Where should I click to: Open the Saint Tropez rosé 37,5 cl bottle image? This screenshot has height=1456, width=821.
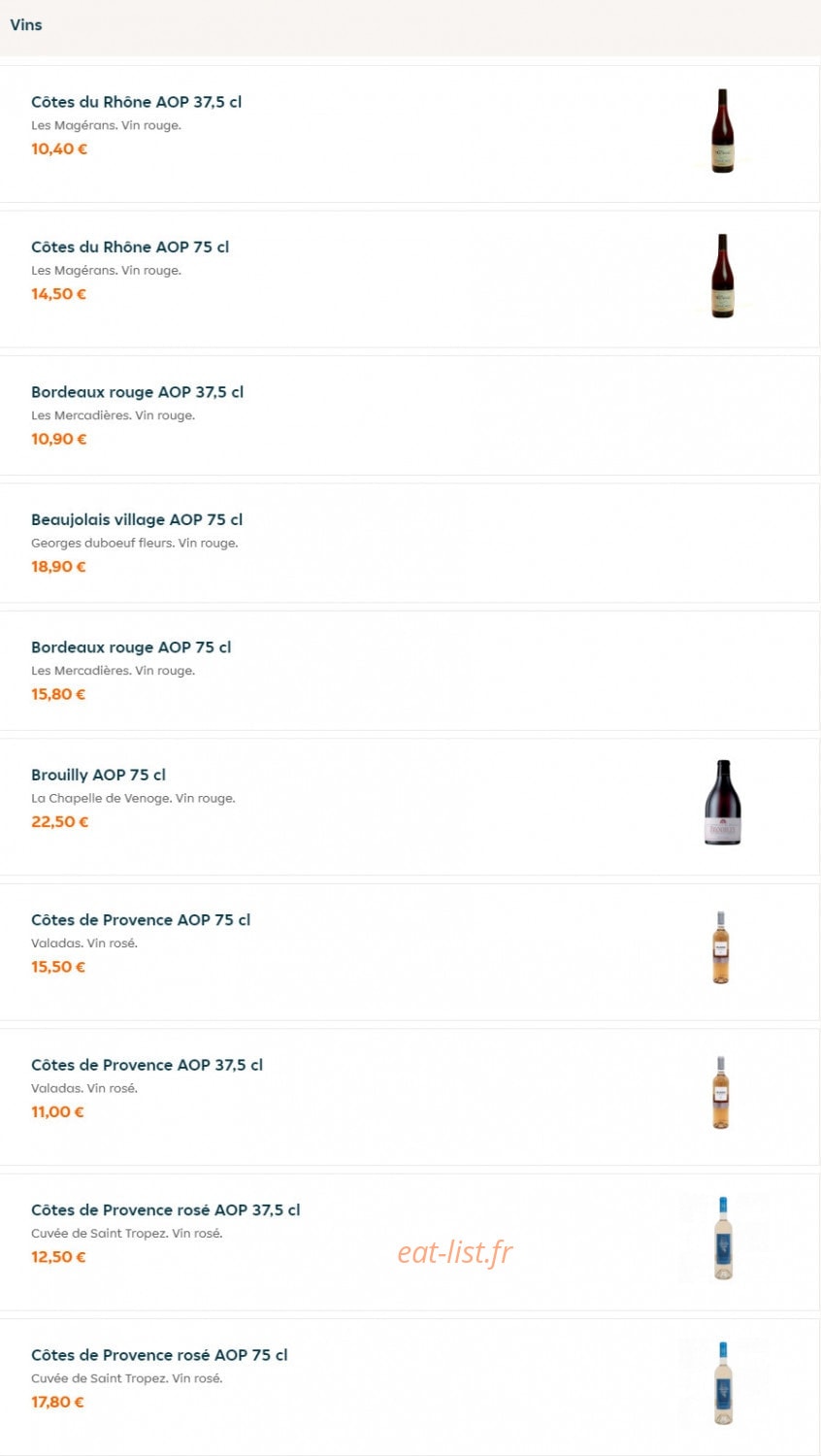[x=723, y=1239]
